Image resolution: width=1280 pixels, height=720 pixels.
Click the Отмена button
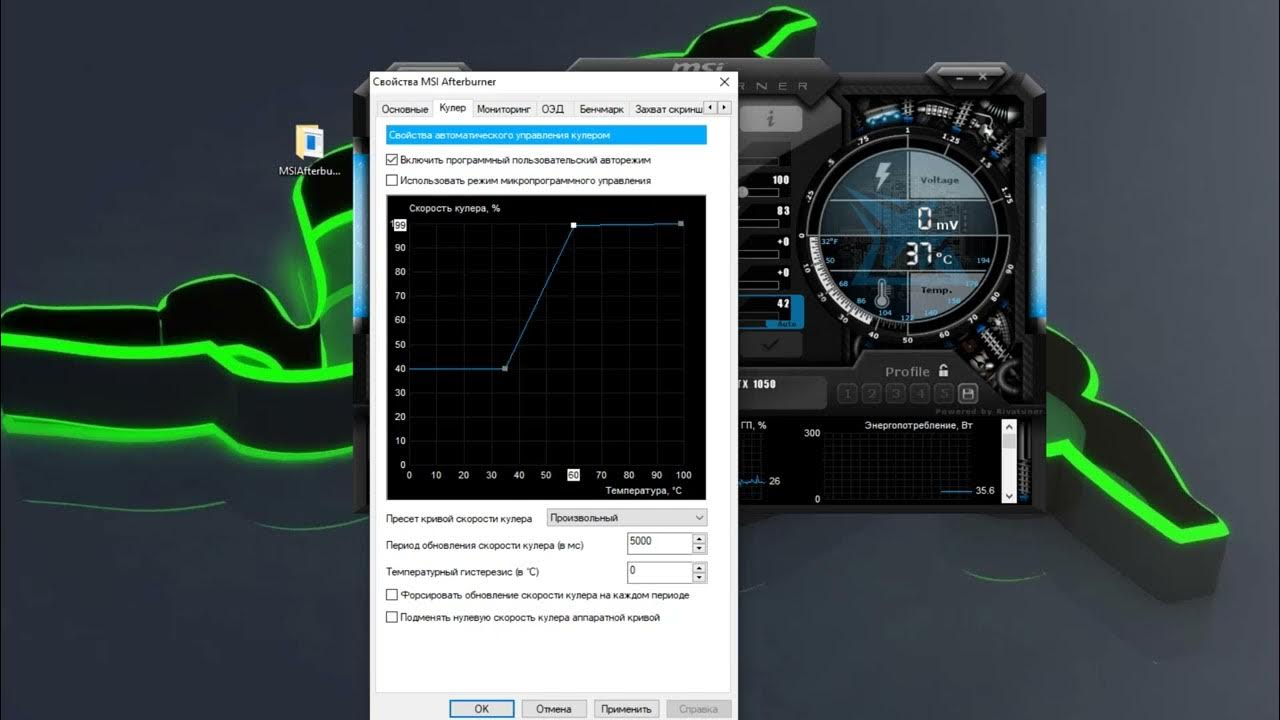click(x=553, y=708)
